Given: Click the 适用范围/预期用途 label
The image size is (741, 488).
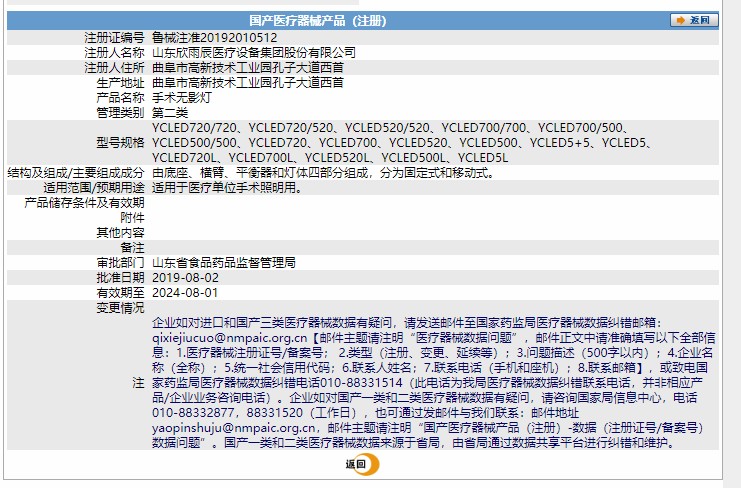Looking at the screenshot, I should tap(94, 188).
